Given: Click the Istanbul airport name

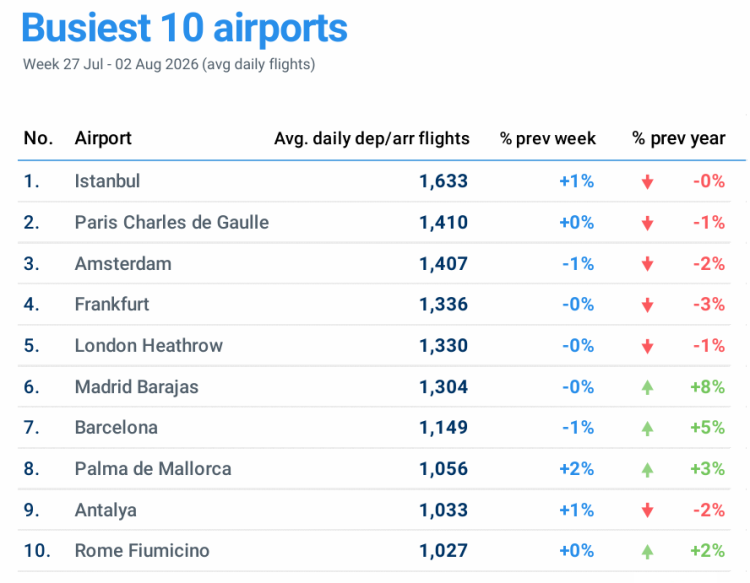Looking at the screenshot, I should coord(107,181).
